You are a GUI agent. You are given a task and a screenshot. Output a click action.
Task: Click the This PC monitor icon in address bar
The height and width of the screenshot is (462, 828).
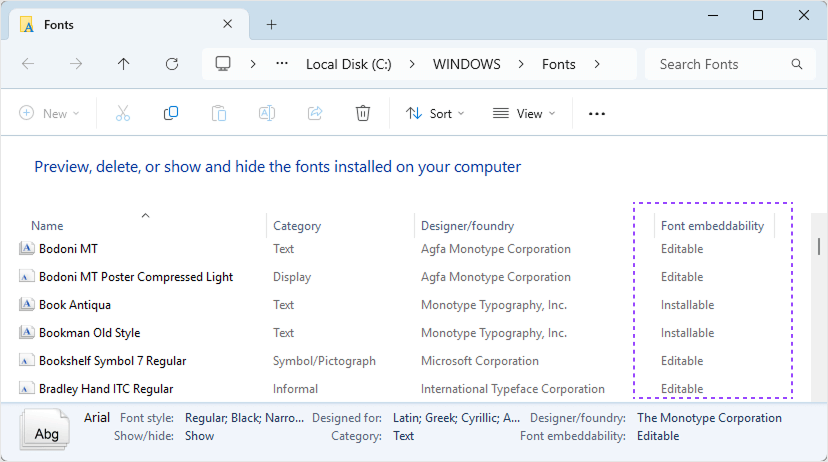223,64
